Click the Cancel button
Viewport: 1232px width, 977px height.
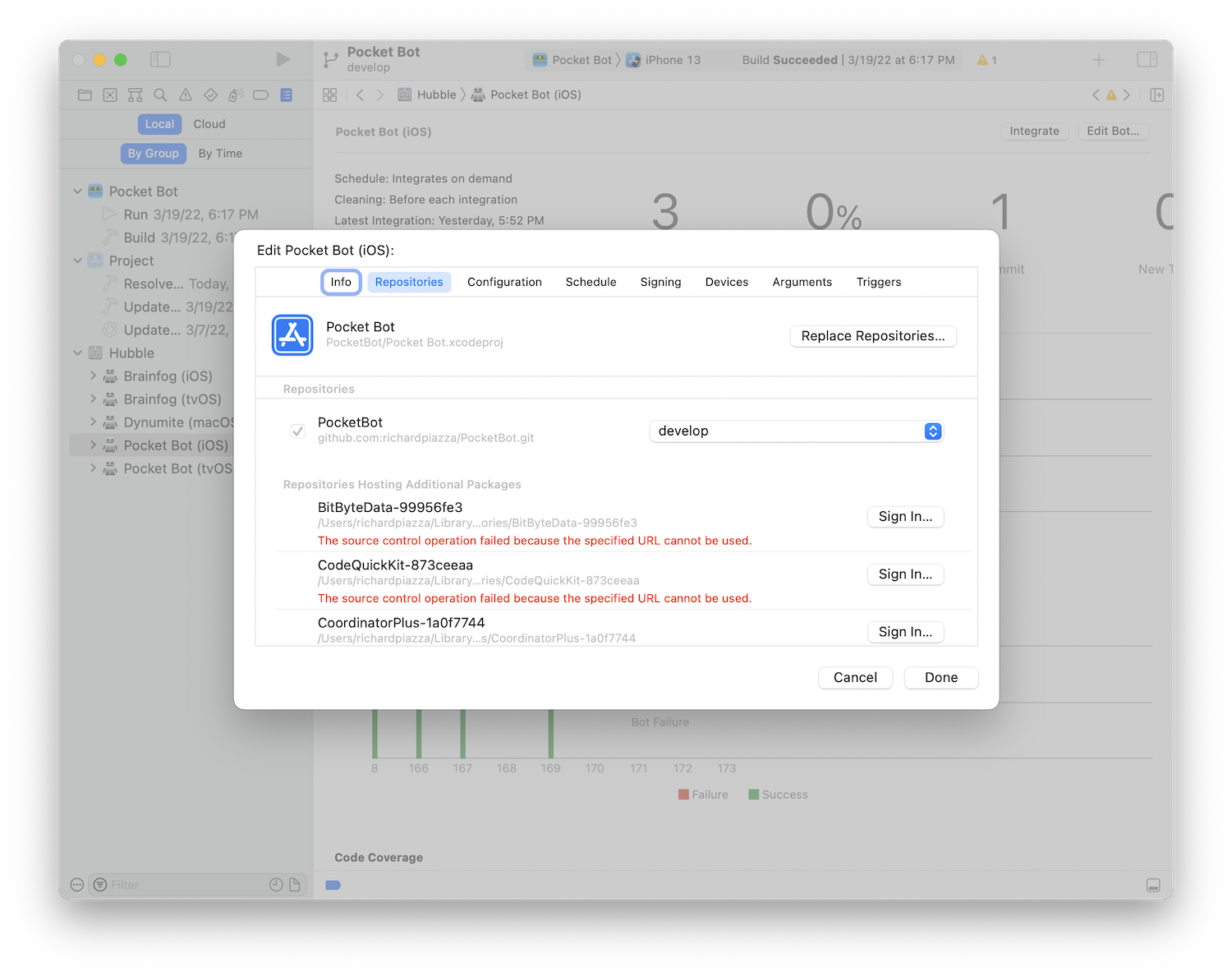tap(855, 678)
